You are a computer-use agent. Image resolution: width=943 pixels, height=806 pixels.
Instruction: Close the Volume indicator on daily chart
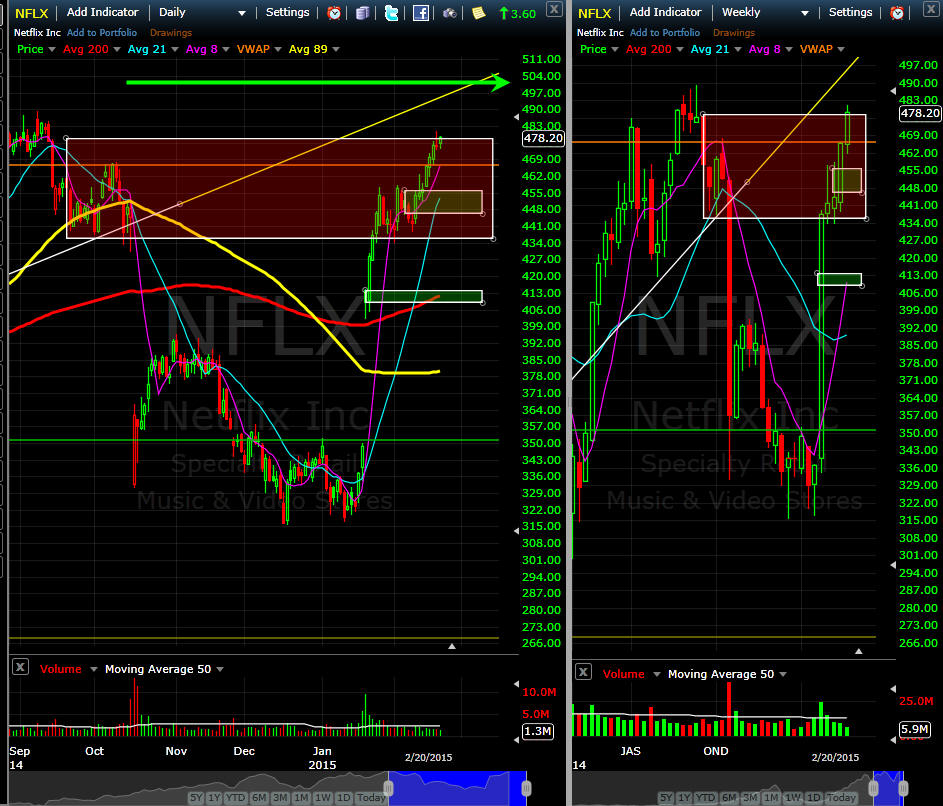(20, 666)
